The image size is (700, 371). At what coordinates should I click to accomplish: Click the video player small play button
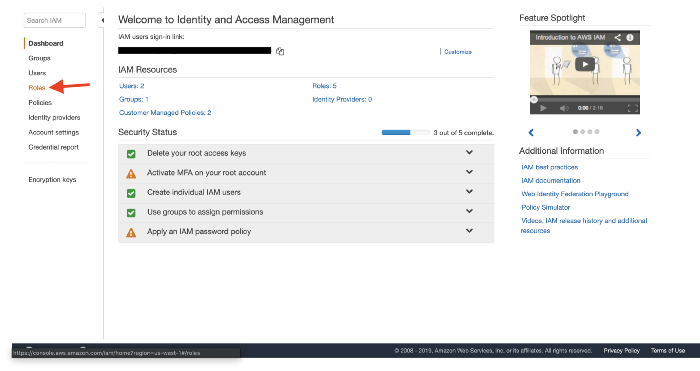pyautogui.click(x=543, y=108)
